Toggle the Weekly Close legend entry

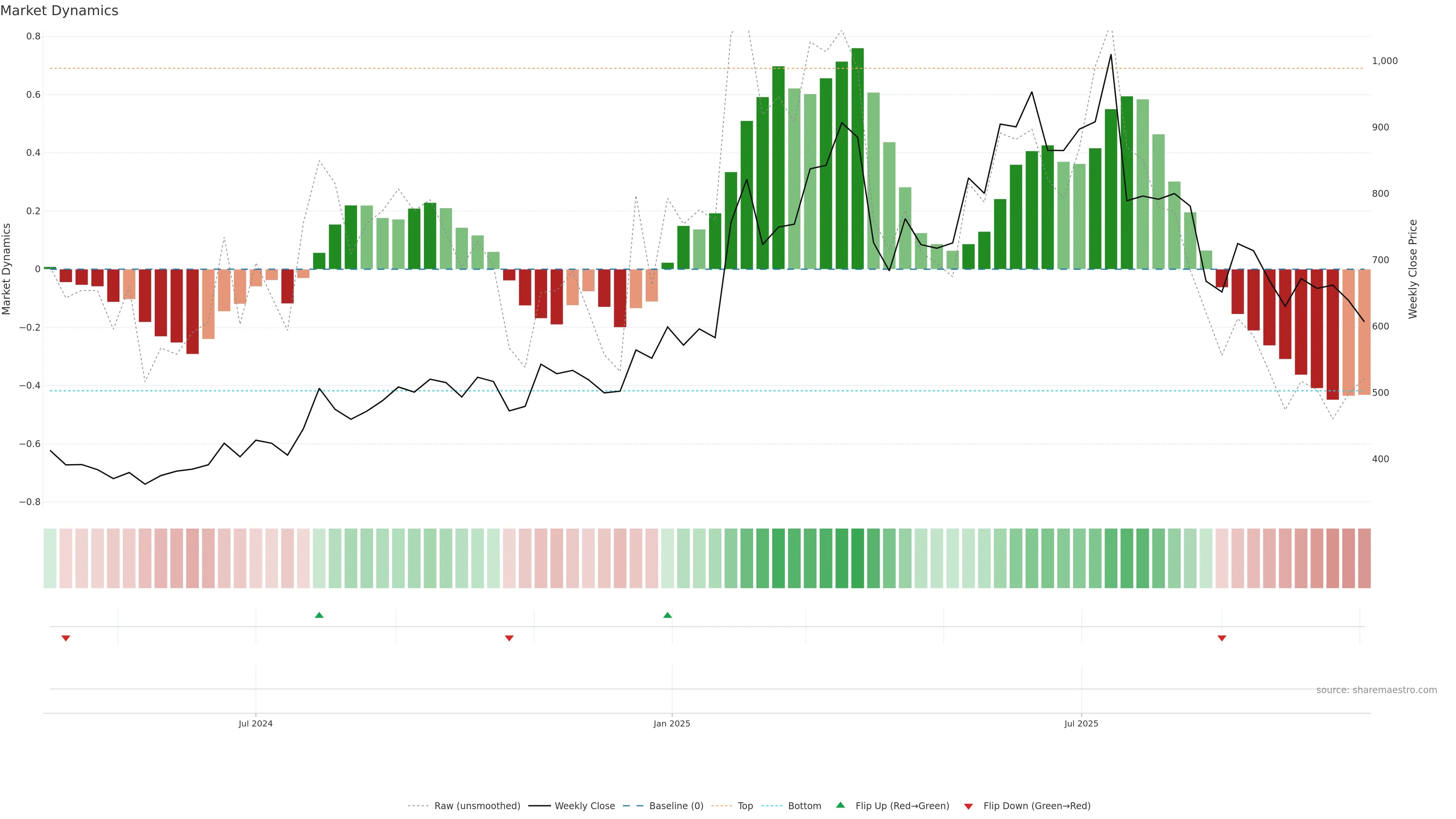[x=584, y=806]
